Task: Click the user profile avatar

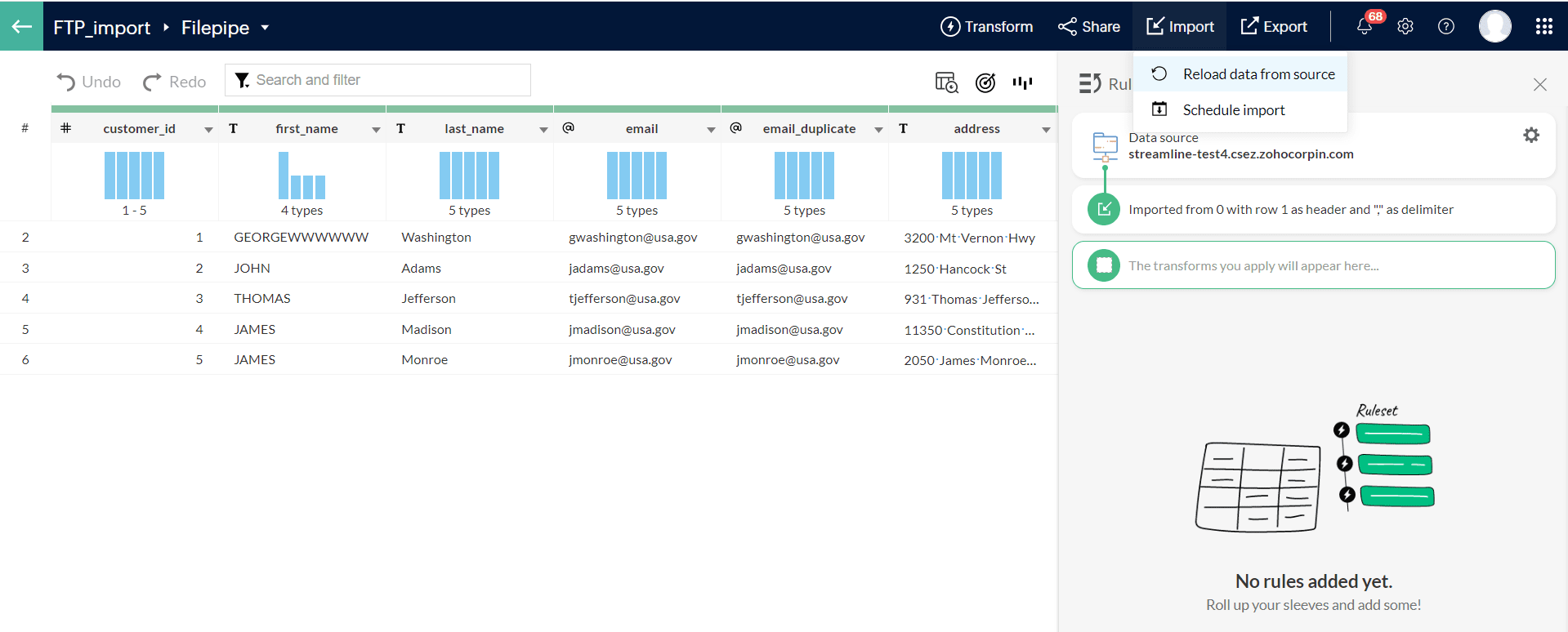Action: pos(1494,26)
